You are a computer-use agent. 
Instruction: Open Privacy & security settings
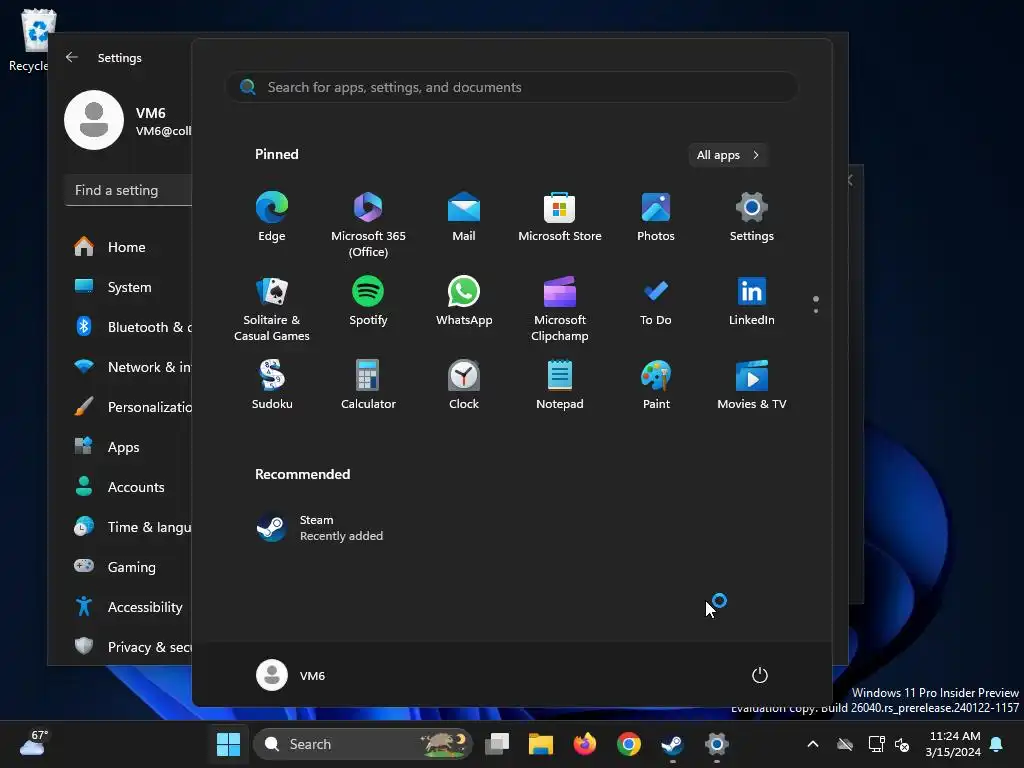tap(131, 647)
